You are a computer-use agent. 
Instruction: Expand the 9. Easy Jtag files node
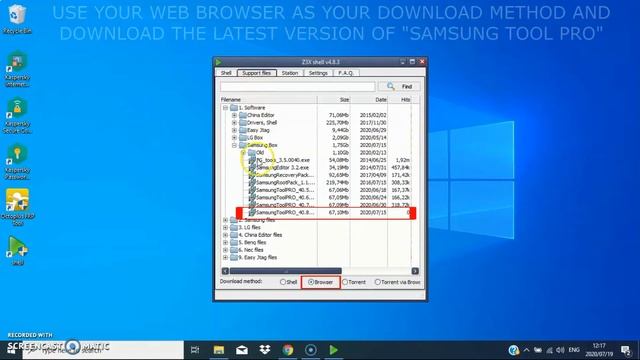(x=225, y=258)
